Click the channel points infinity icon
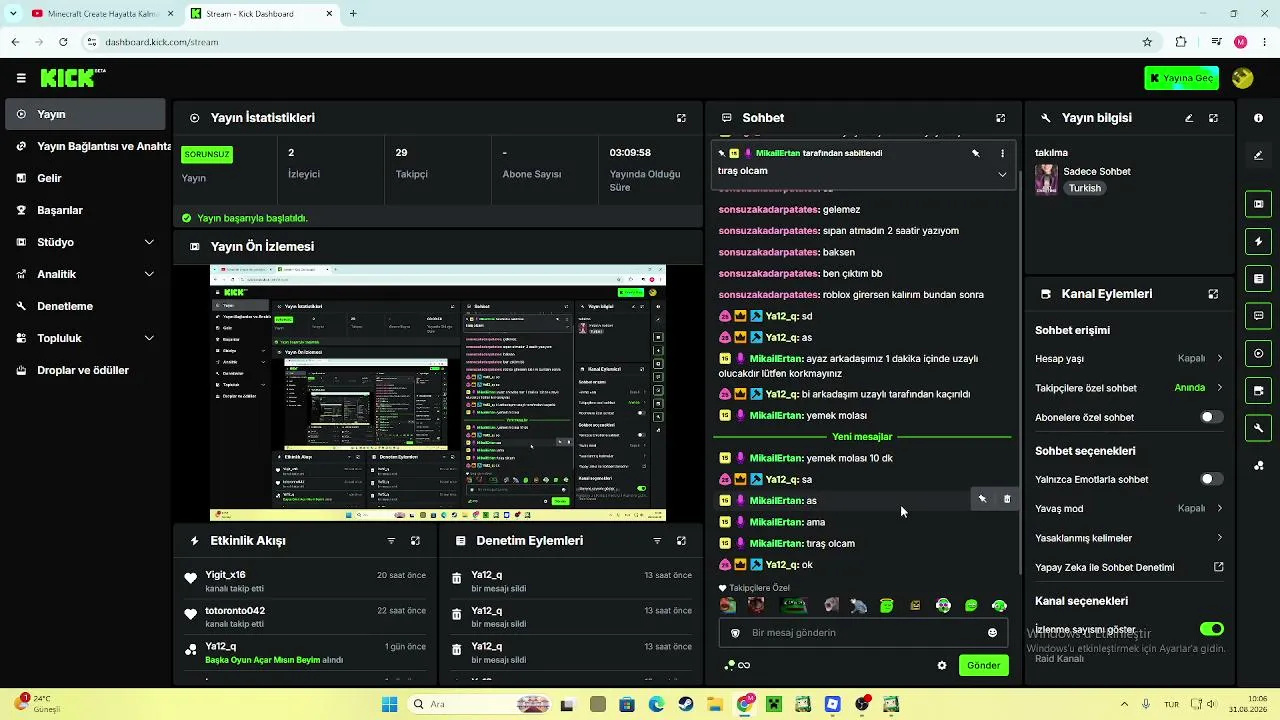 click(738, 665)
